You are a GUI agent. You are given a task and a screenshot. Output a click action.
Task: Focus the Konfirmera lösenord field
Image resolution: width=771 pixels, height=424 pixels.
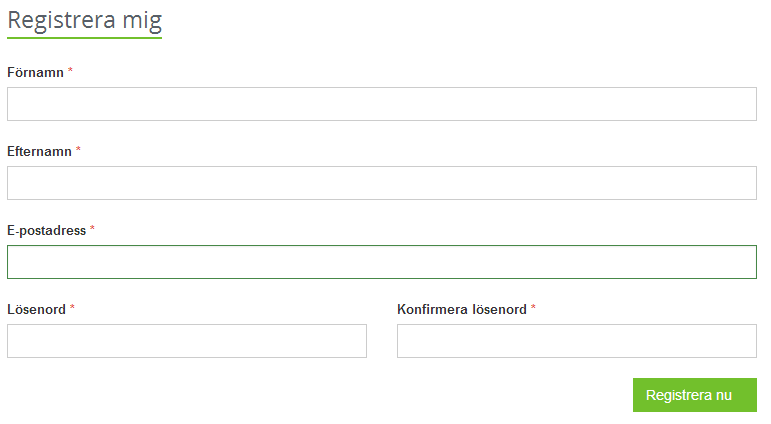click(576, 341)
